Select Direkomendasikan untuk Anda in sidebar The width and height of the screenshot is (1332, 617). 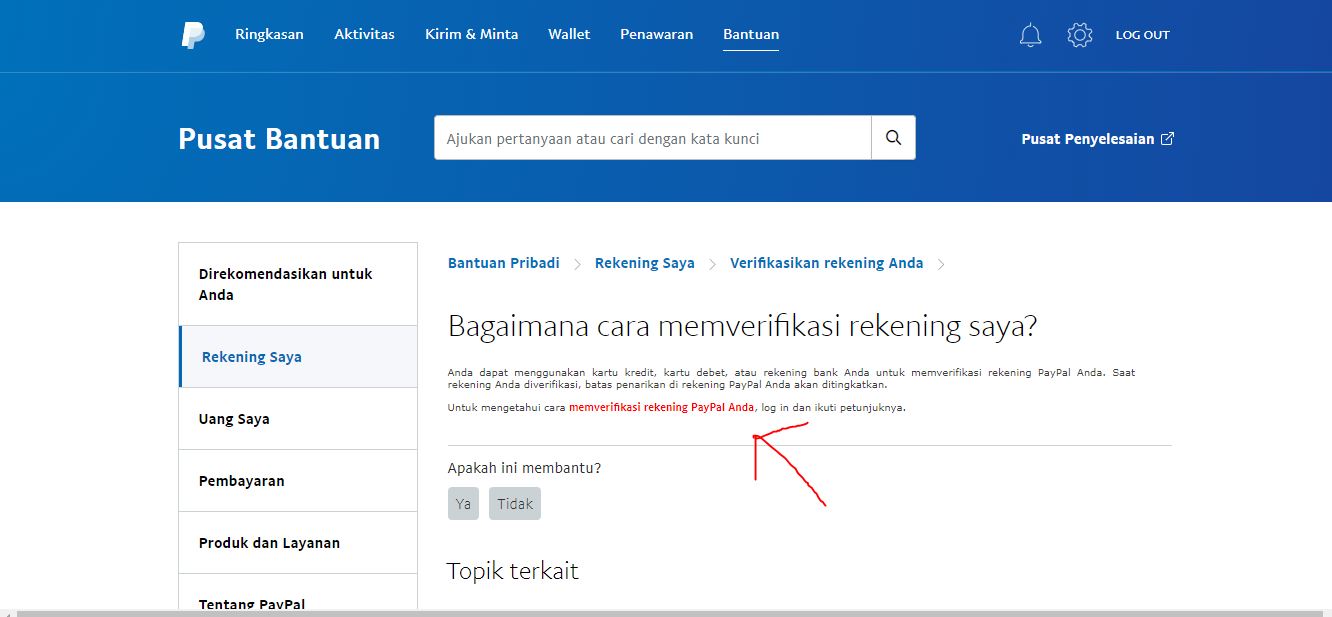click(x=298, y=284)
